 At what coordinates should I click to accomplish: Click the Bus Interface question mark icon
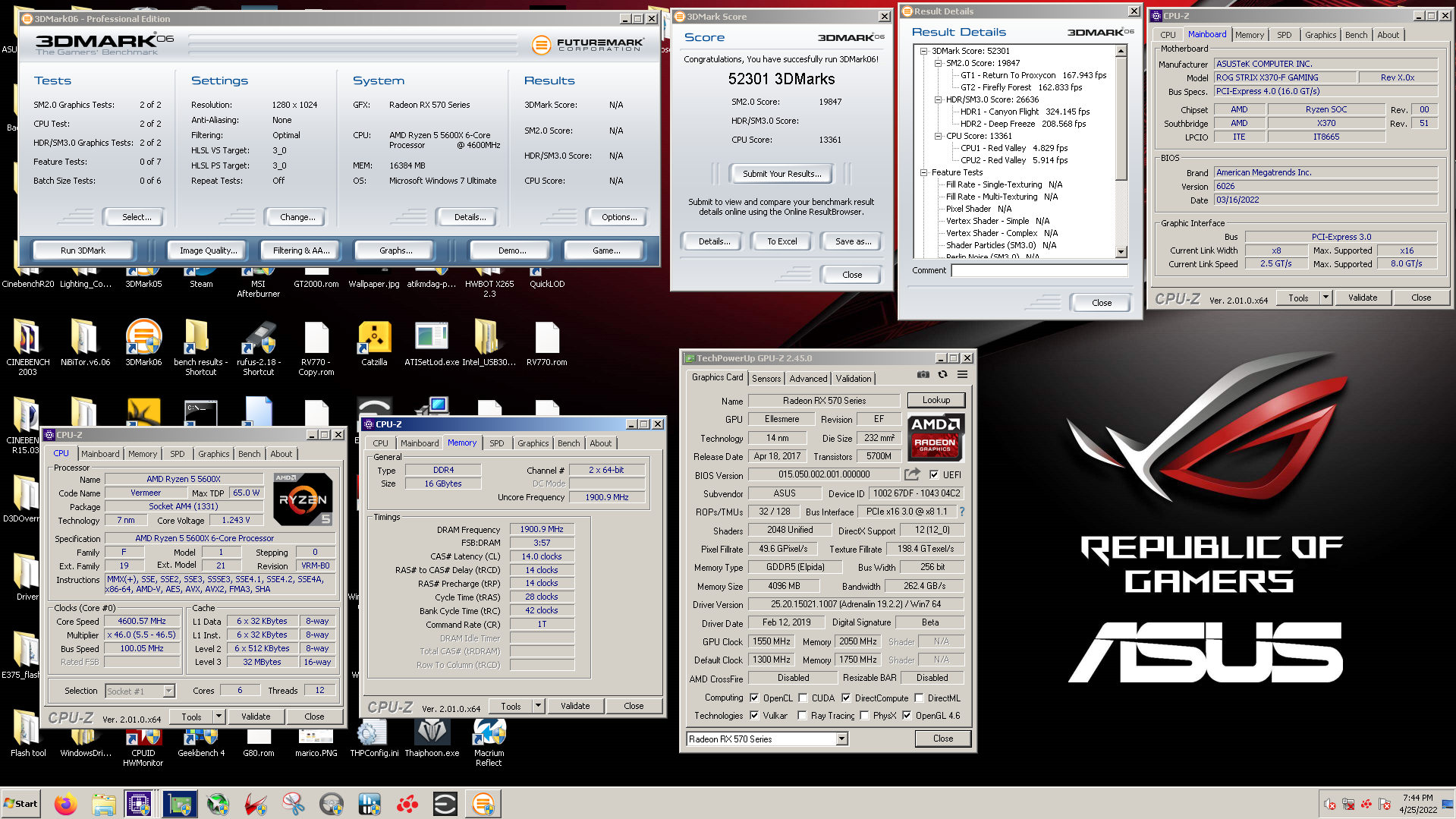pos(962,512)
